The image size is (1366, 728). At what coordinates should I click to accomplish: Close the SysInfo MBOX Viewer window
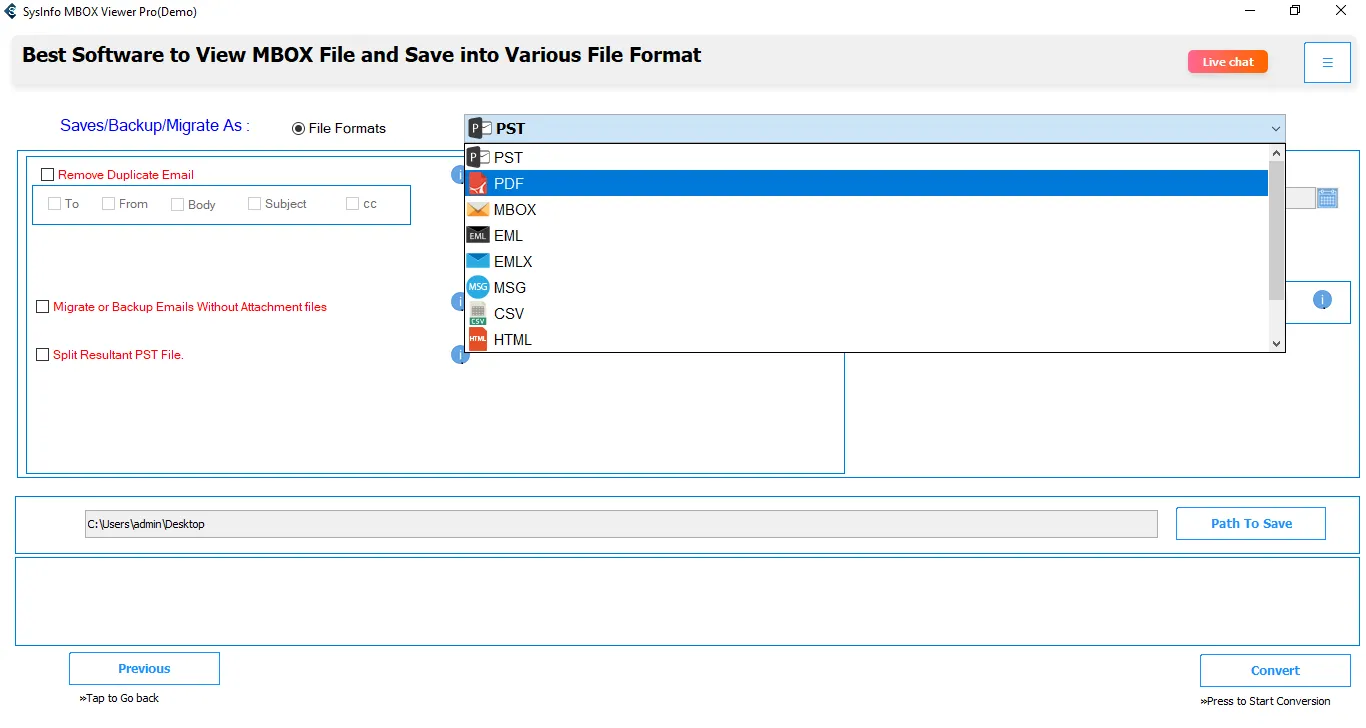point(1342,11)
